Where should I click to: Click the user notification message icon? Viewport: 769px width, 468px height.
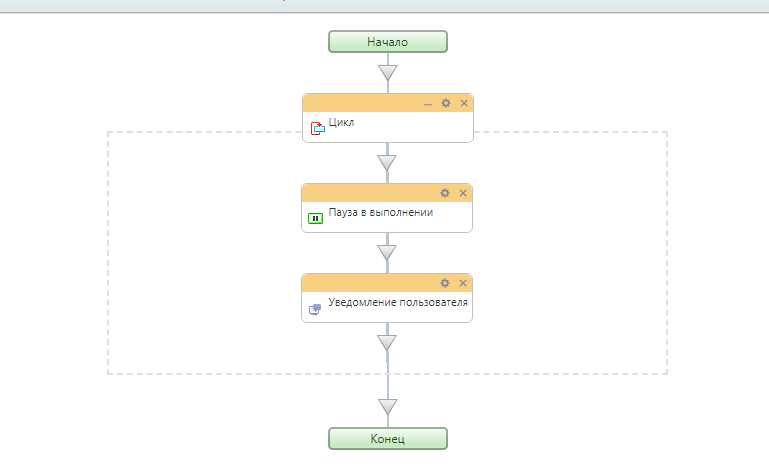315,309
